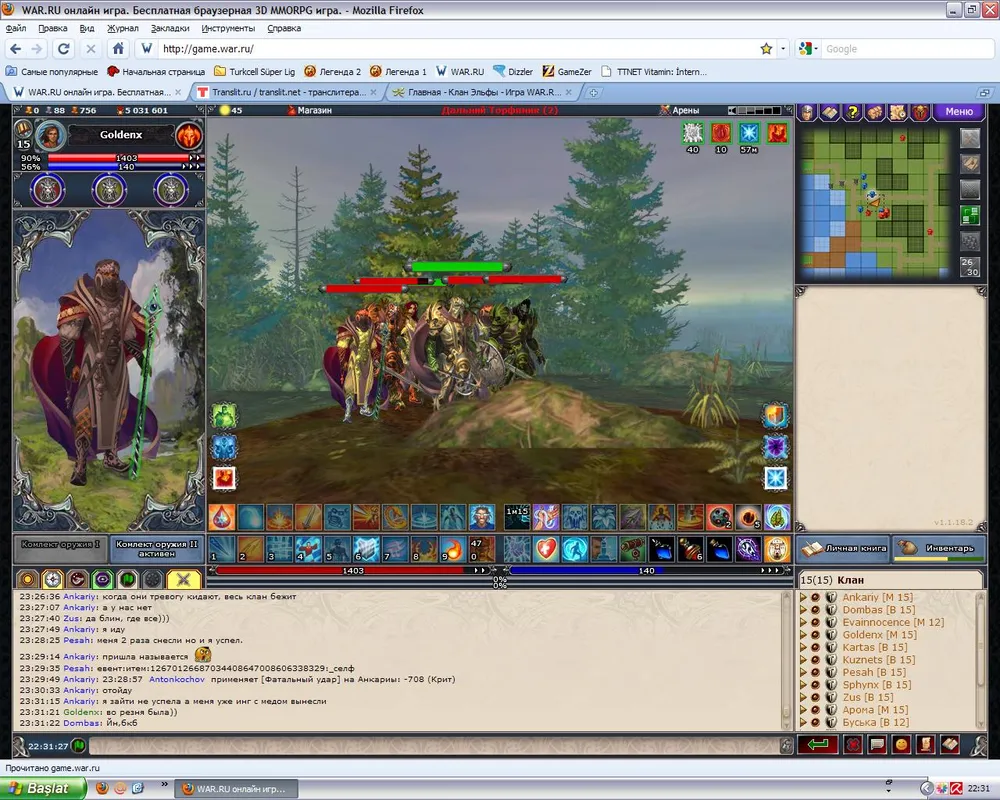This screenshot has width=1000, height=800.
Task: Use the red heart skill icon
Action: [x=546, y=548]
